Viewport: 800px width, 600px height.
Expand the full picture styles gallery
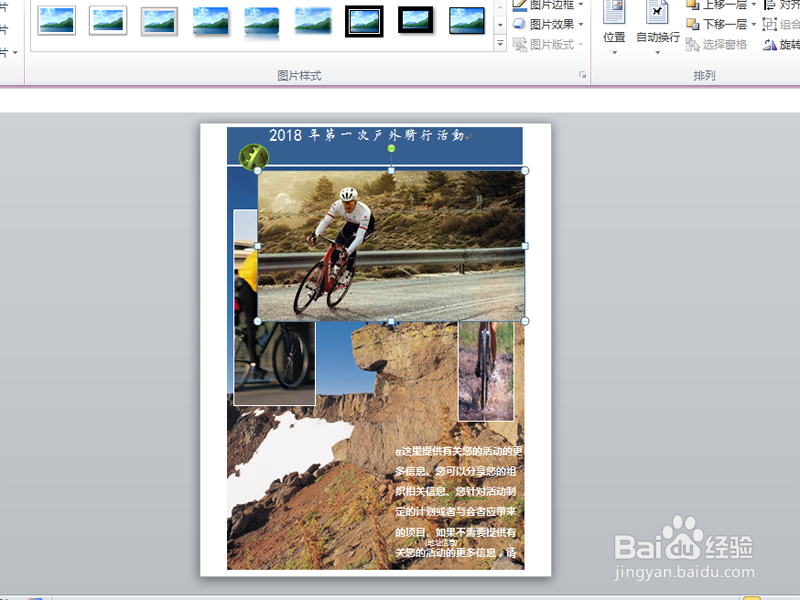coord(500,44)
